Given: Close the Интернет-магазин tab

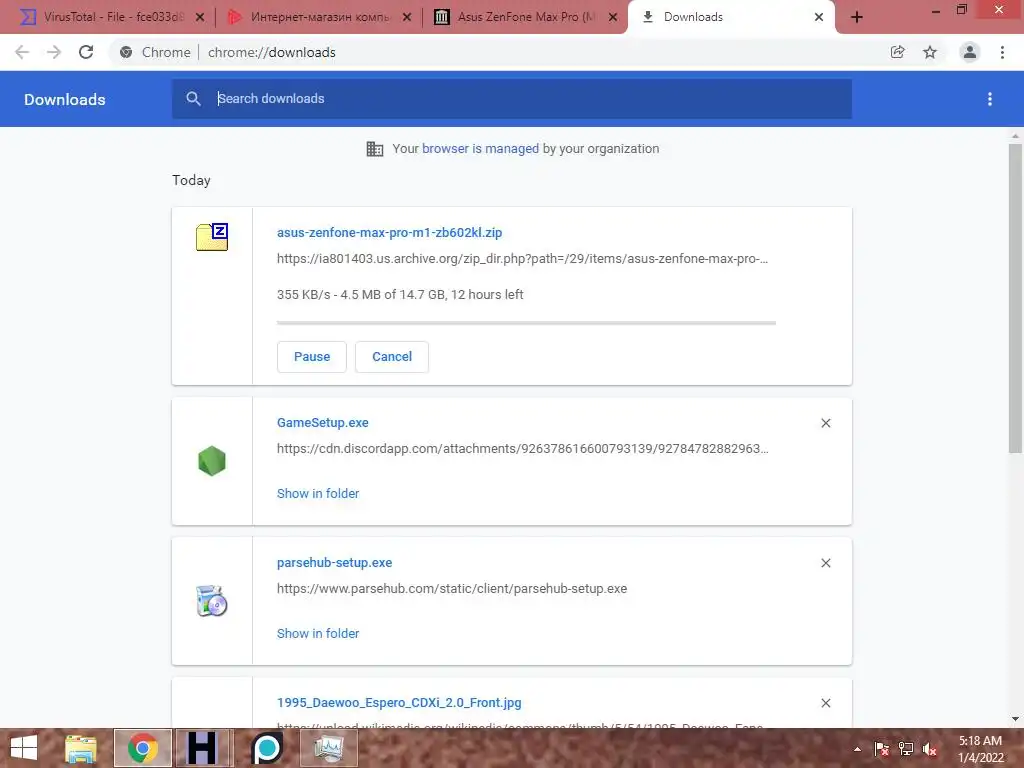Looking at the screenshot, I should [407, 17].
